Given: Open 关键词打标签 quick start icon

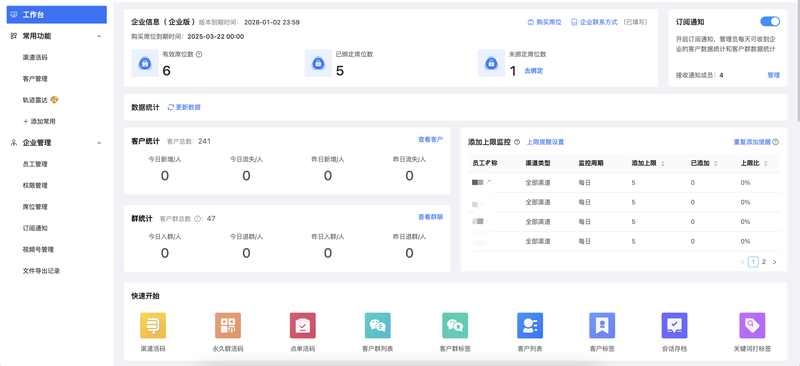Looking at the screenshot, I should click(x=752, y=326).
